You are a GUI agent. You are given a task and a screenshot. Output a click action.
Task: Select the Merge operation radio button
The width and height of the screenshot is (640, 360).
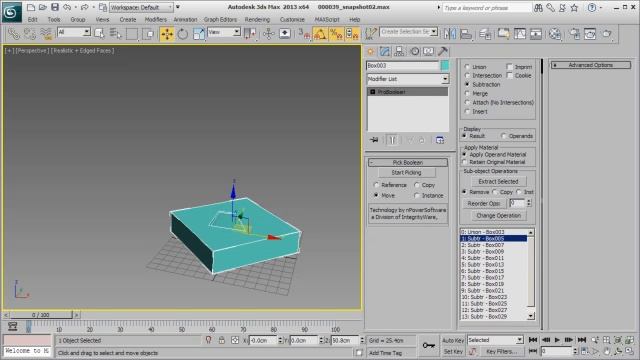[x=467, y=93]
